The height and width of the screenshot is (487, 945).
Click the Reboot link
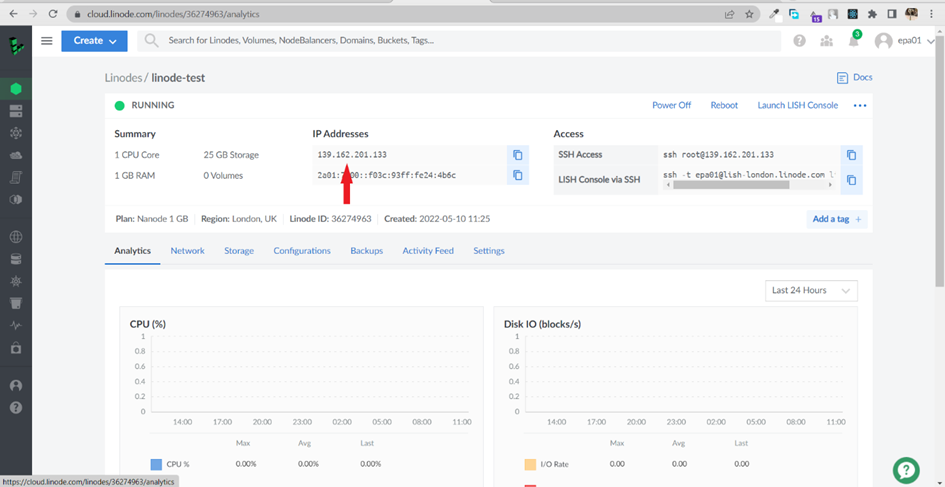pyautogui.click(x=724, y=105)
